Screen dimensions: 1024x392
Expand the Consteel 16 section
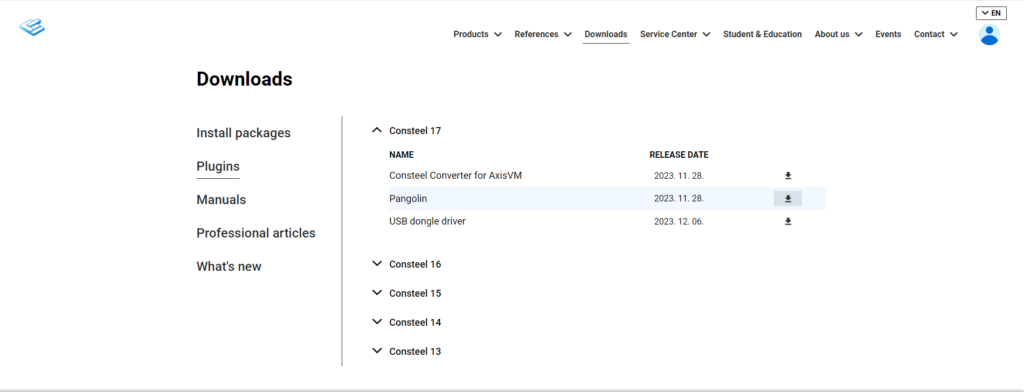click(406, 264)
